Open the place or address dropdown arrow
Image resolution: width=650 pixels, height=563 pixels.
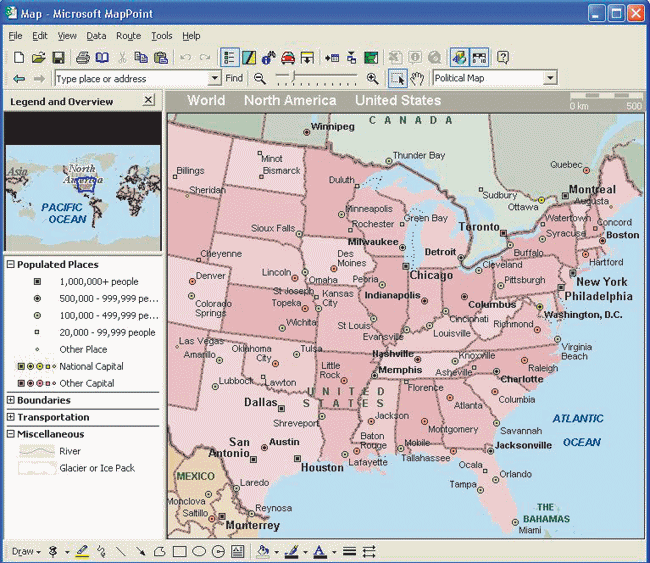click(214, 78)
